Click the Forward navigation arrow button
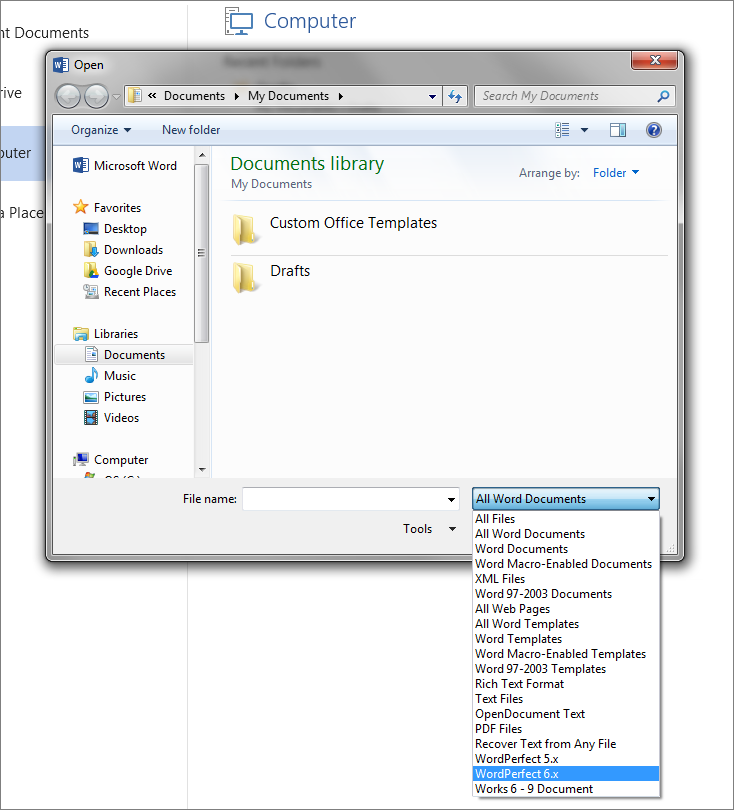The width and height of the screenshot is (734, 810). 96,96
